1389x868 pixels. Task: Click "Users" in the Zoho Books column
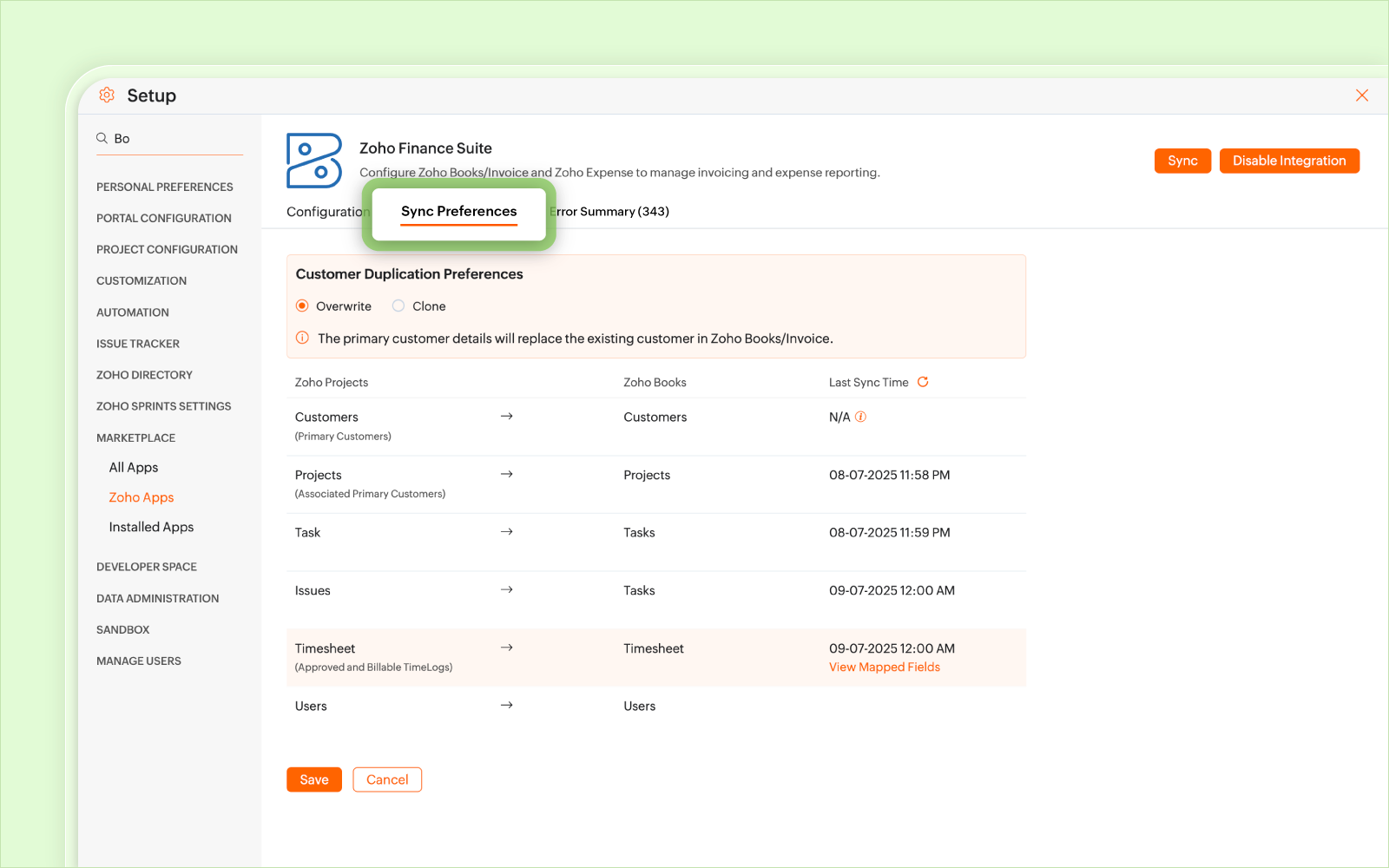point(640,706)
